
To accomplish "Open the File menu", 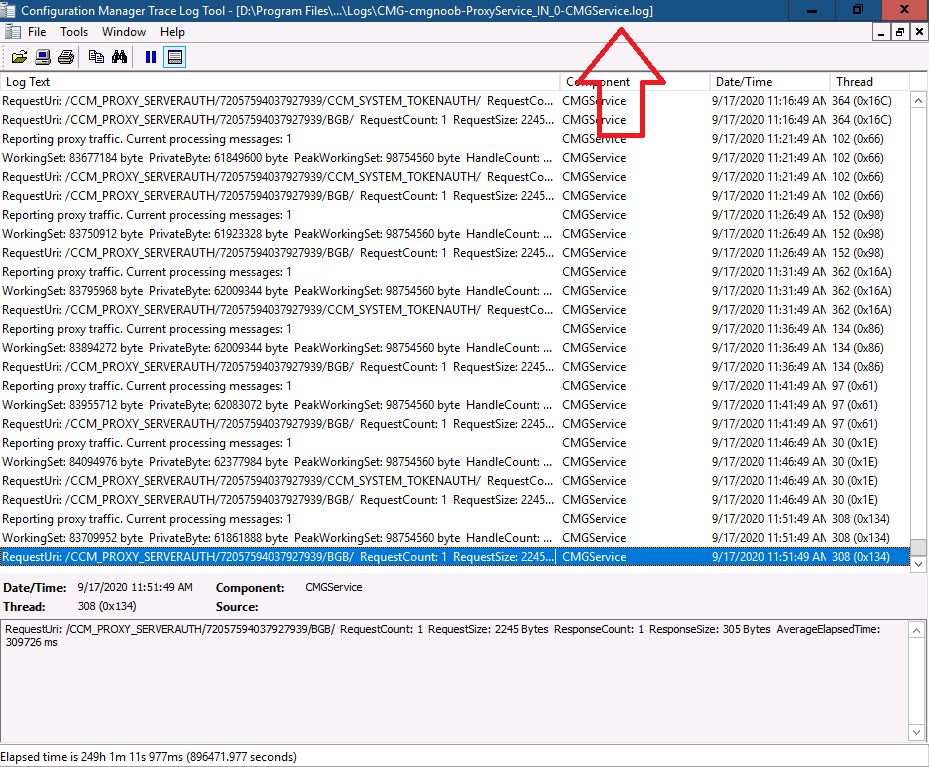I will 37,32.
